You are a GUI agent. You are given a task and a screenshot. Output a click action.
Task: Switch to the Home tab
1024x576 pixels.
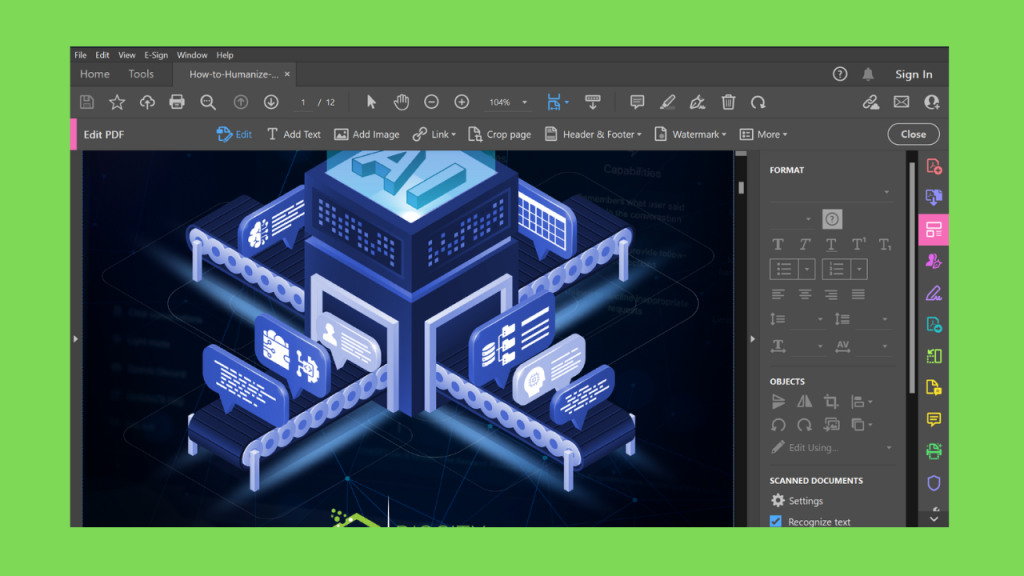[95, 74]
